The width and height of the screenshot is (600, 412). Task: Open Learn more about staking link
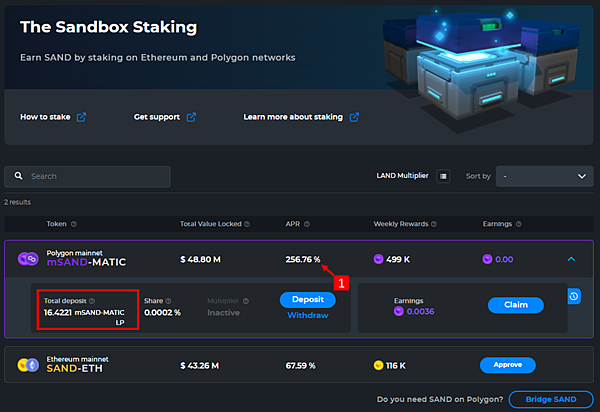pyautogui.click(x=293, y=117)
